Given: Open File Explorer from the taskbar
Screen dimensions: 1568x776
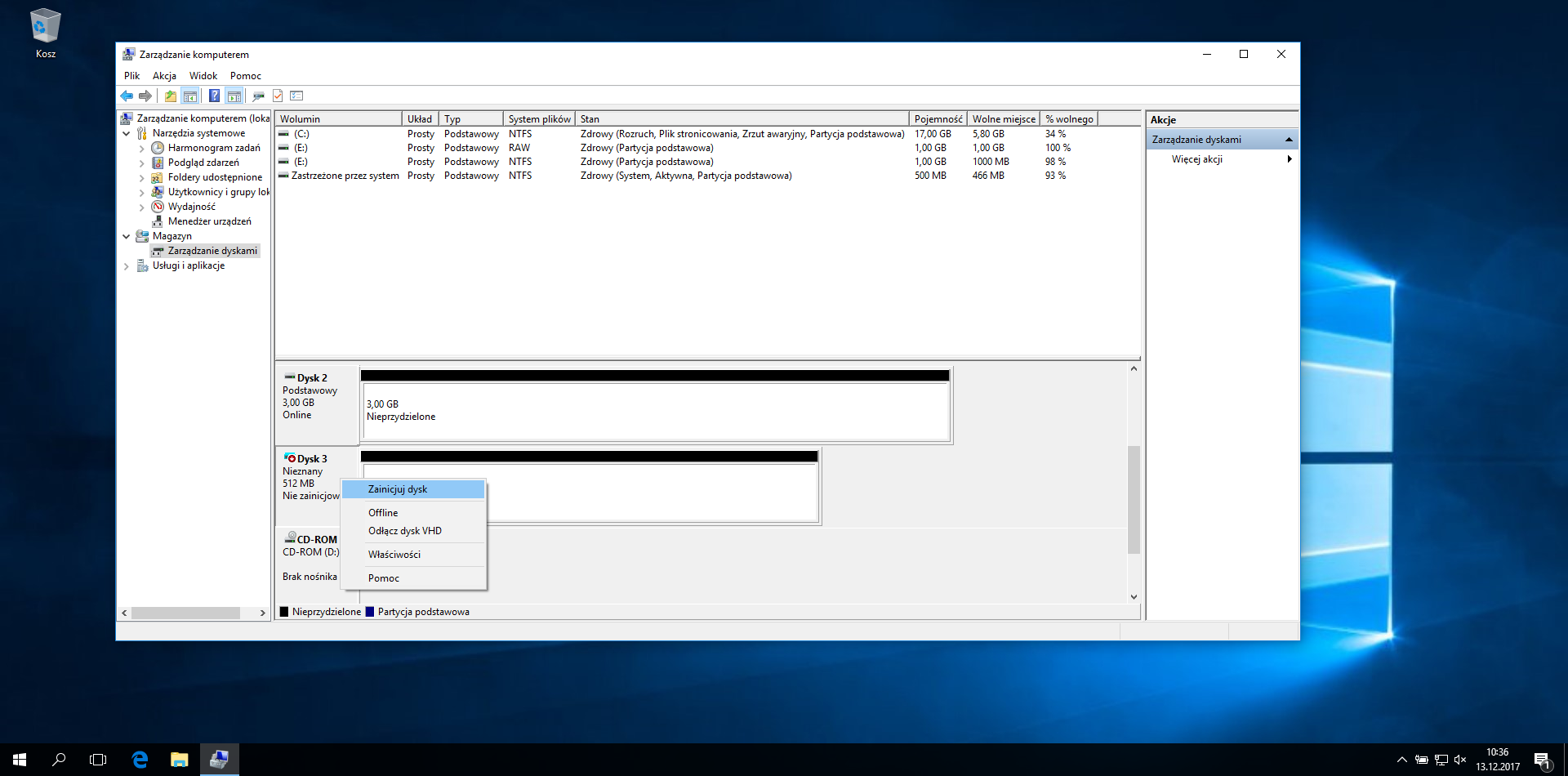Looking at the screenshot, I should tap(180, 760).
